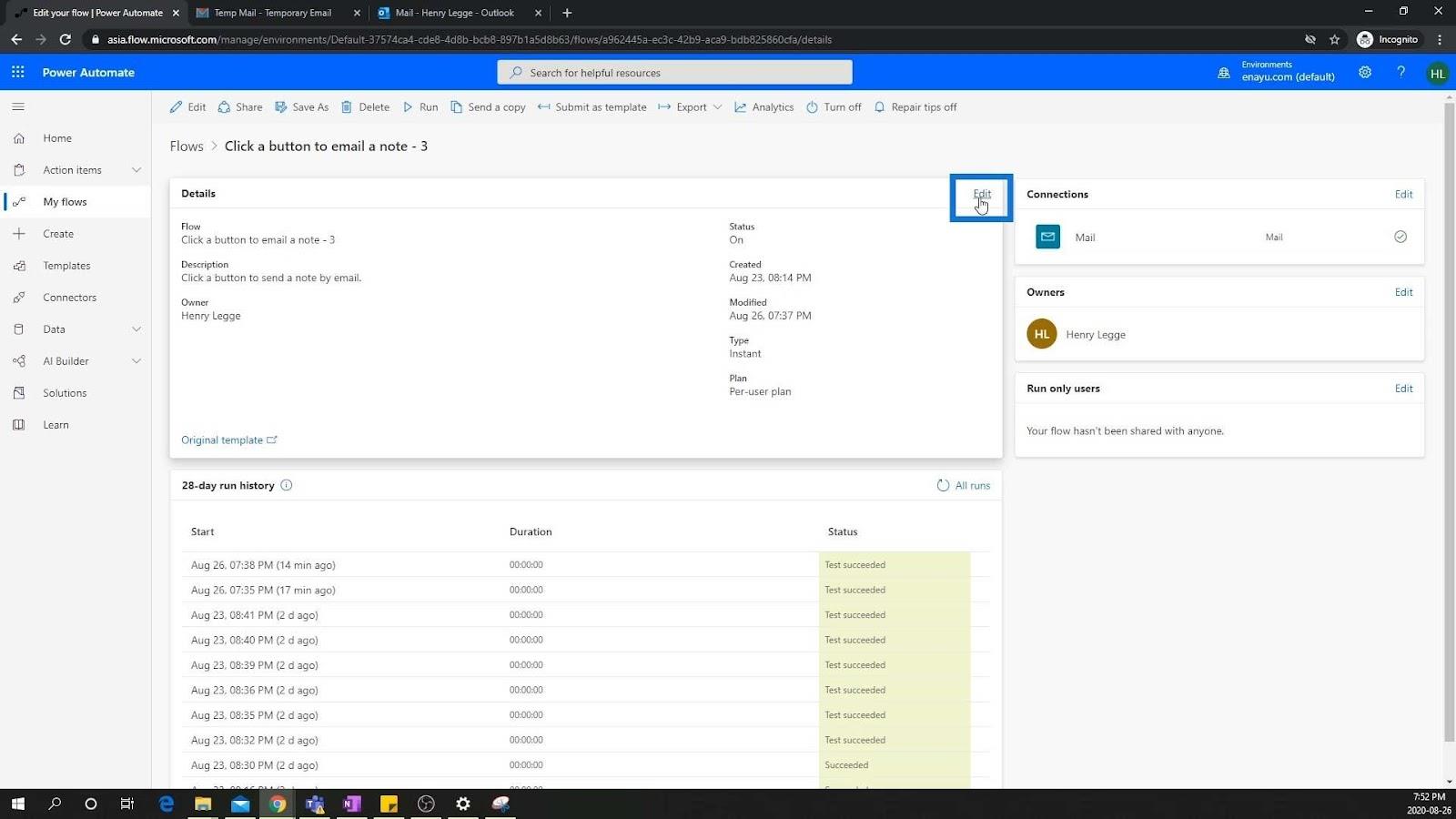Screen dimensions: 1456x819
Task: Bookmark this page with star icon
Action: tap(1335, 39)
